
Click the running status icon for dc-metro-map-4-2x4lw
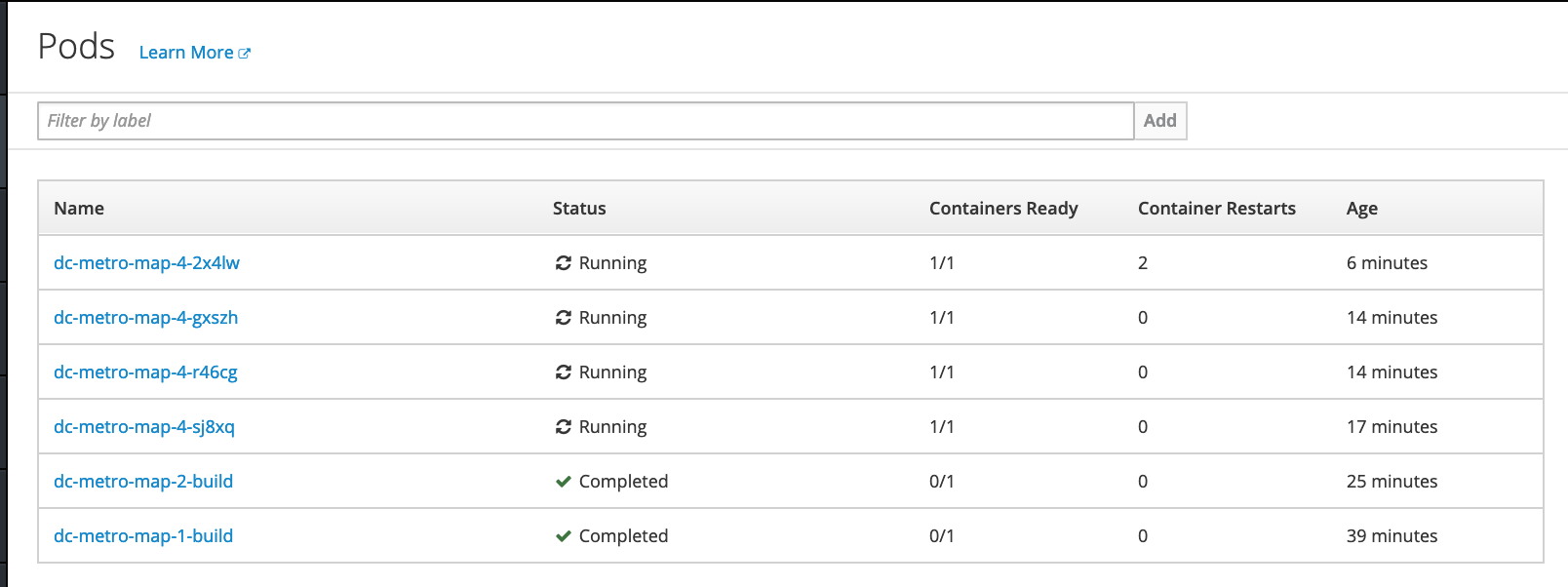pos(563,263)
